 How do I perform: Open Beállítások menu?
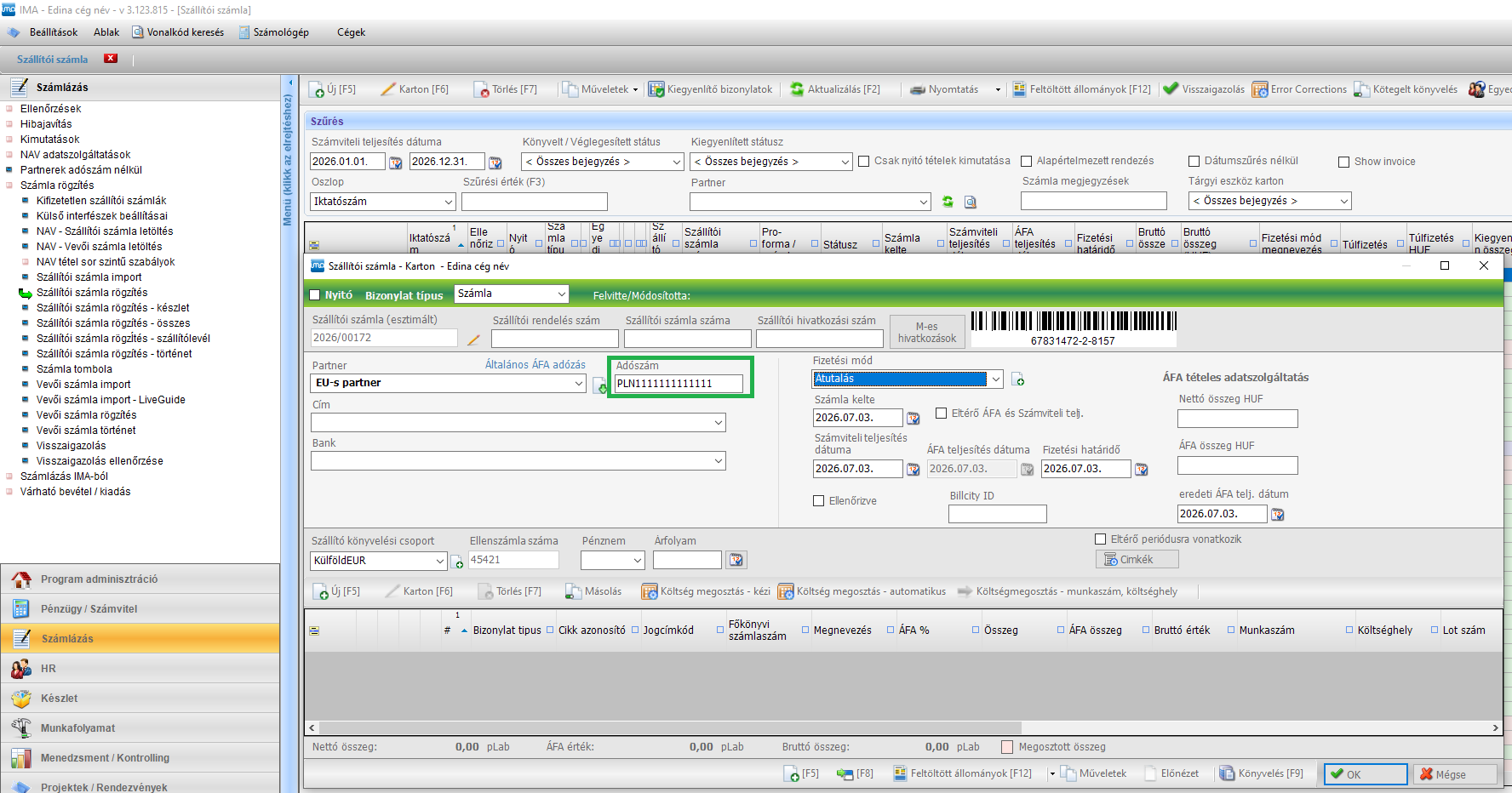(x=53, y=32)
